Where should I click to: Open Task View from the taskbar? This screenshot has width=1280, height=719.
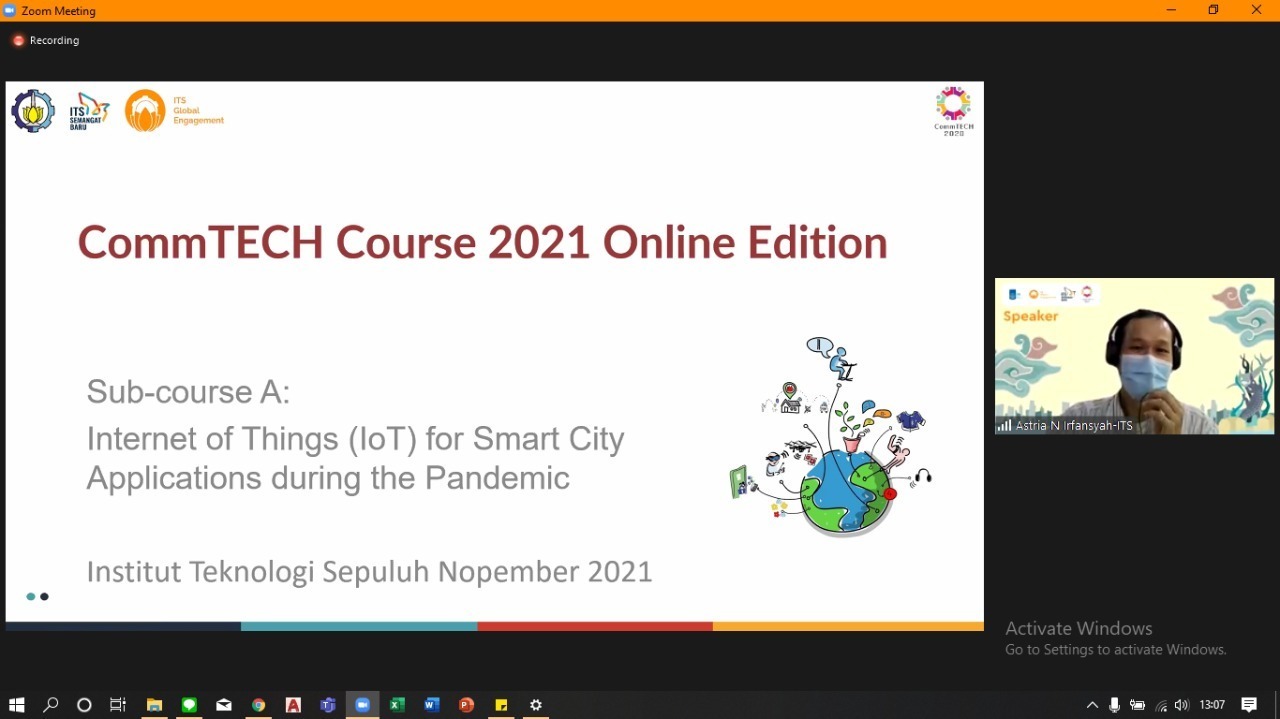tap(117, 705)
